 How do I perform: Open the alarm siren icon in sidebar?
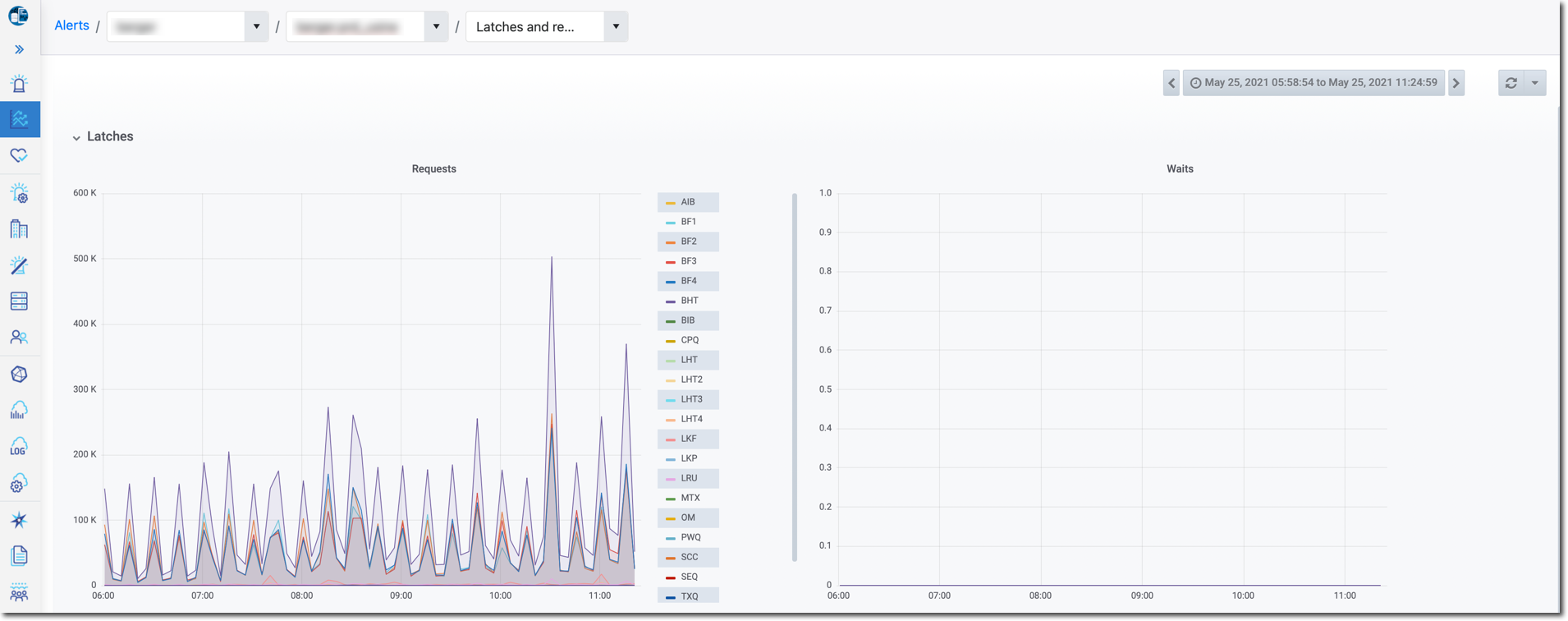click(19, 84)
